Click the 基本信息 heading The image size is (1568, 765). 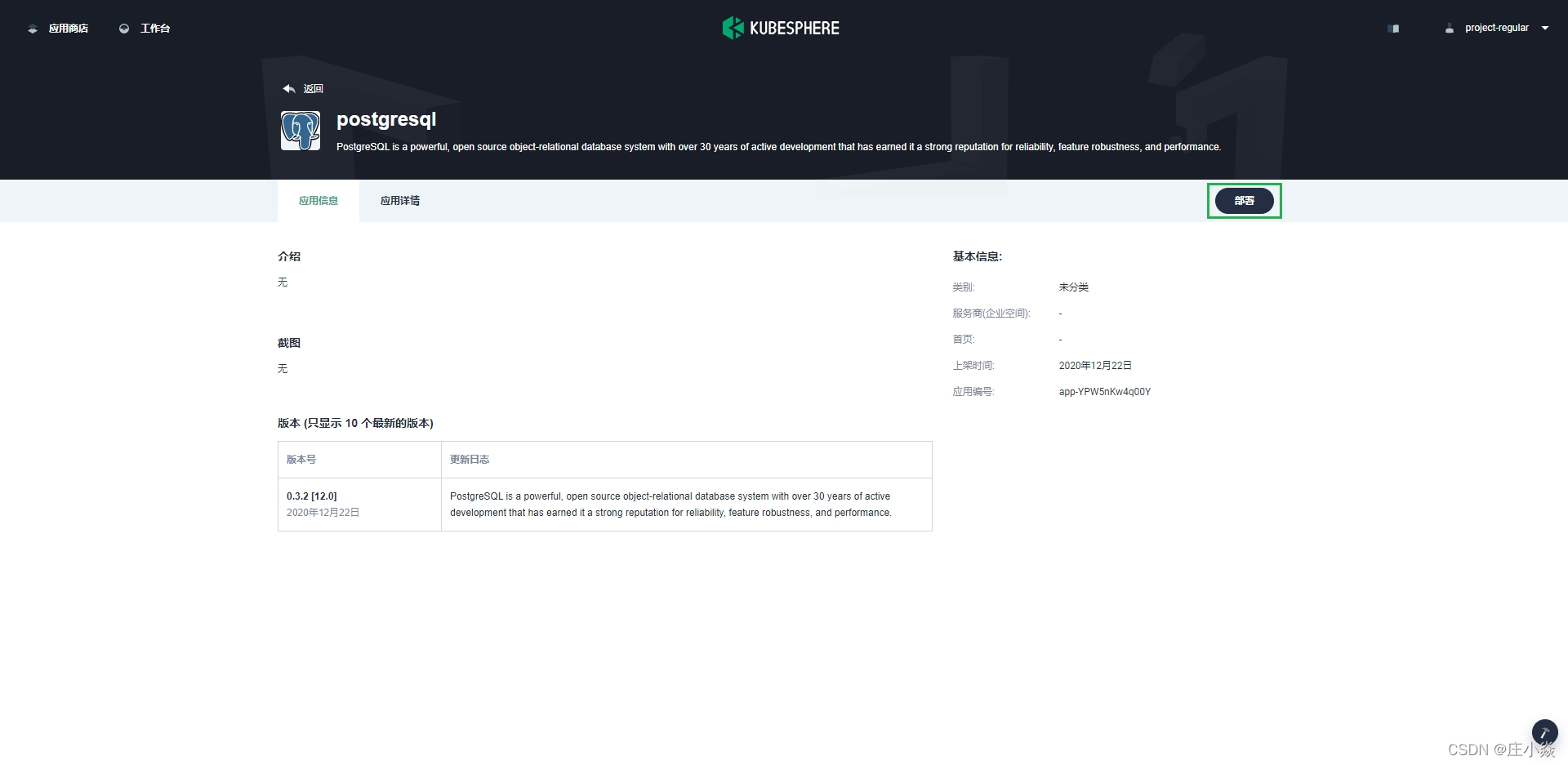tap(978, 256)
